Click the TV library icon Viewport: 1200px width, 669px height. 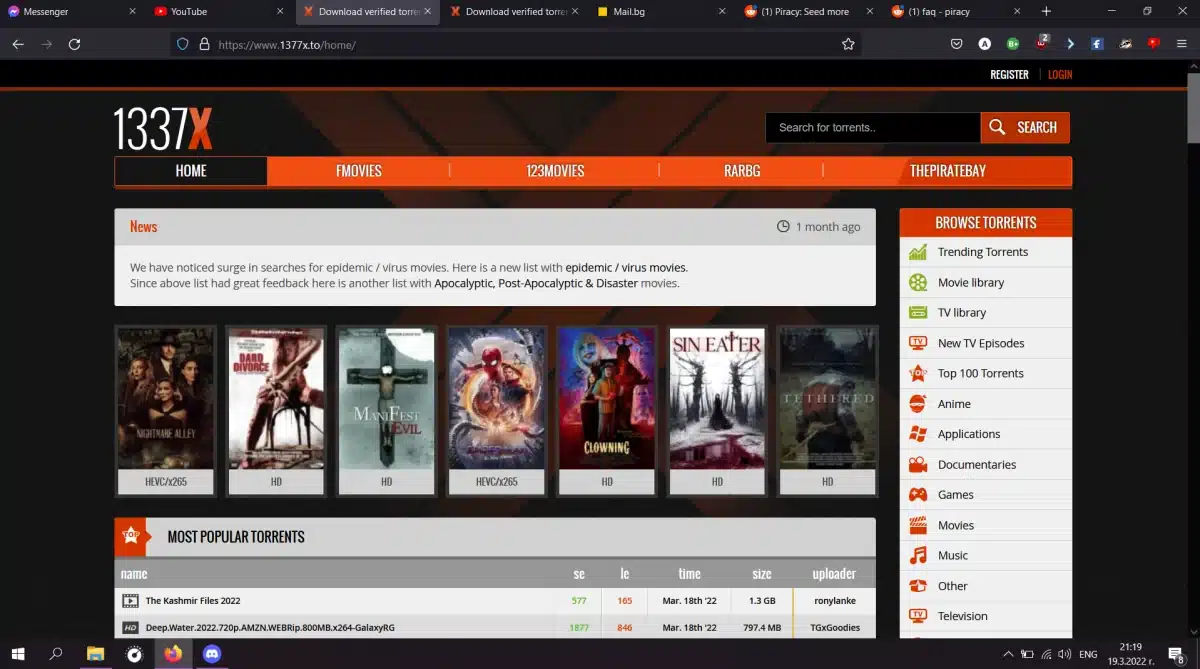917,312
